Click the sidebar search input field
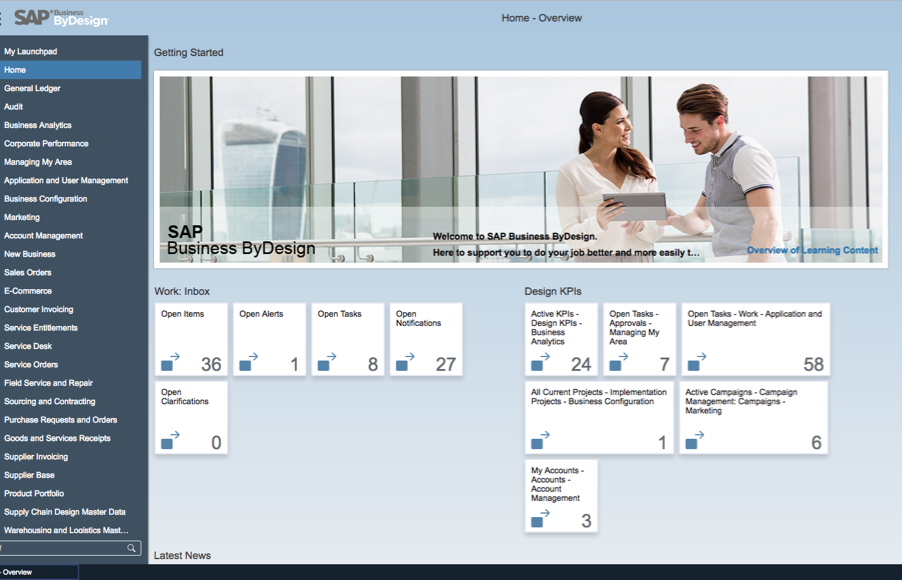Image resolution: width=902 pixels, height=580 pixels. click(x=70, y=548)
